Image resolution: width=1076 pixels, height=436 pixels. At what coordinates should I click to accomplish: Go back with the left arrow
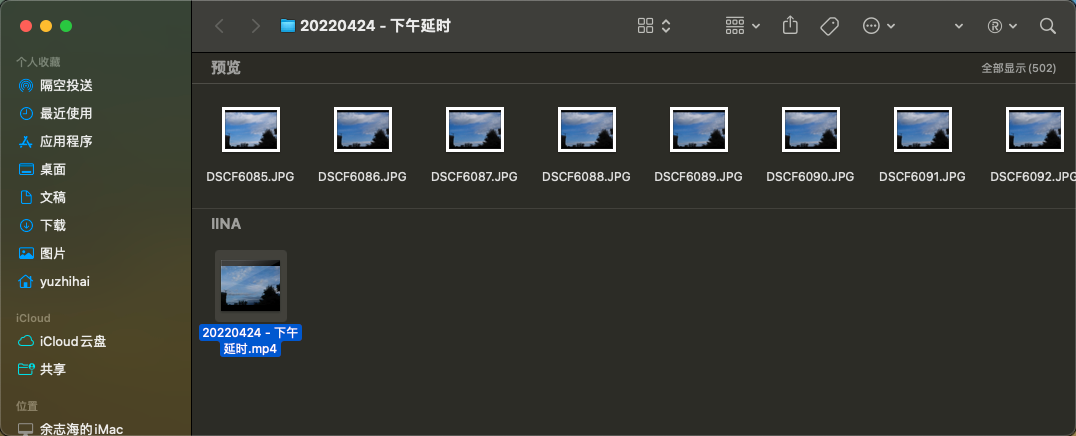tap(220, 26)
